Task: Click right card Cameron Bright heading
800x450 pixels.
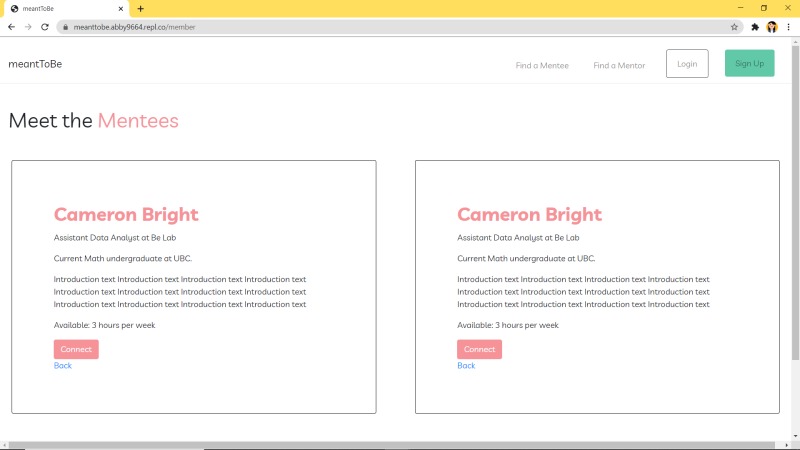Action: (x=530, y=214)
